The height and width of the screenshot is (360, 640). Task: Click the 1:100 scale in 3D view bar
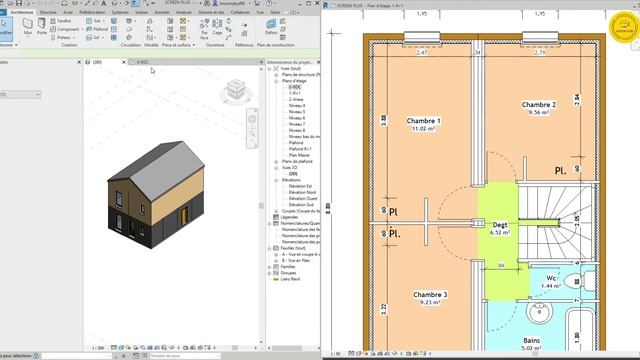tap(98, 348)
